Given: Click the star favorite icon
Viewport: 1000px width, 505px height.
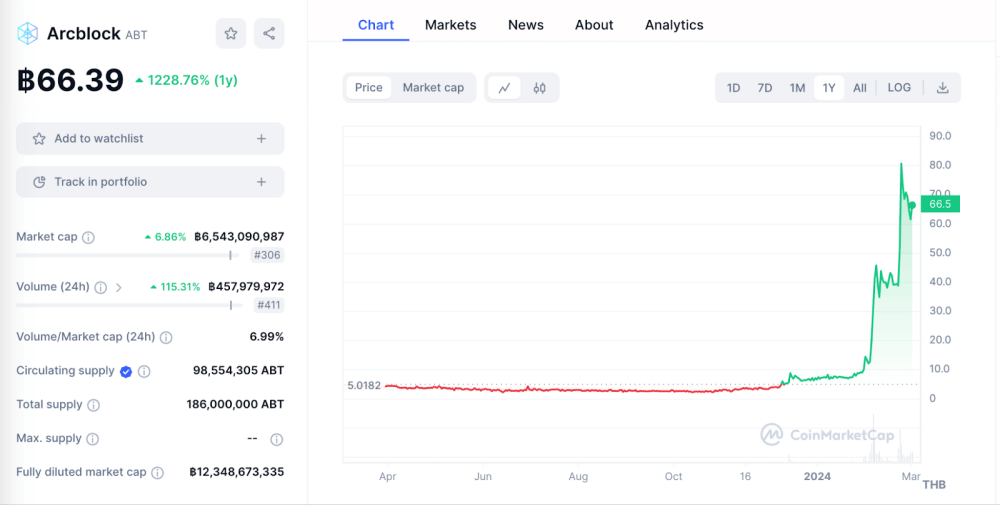Looking at the screenshot, I should point(231,33).
